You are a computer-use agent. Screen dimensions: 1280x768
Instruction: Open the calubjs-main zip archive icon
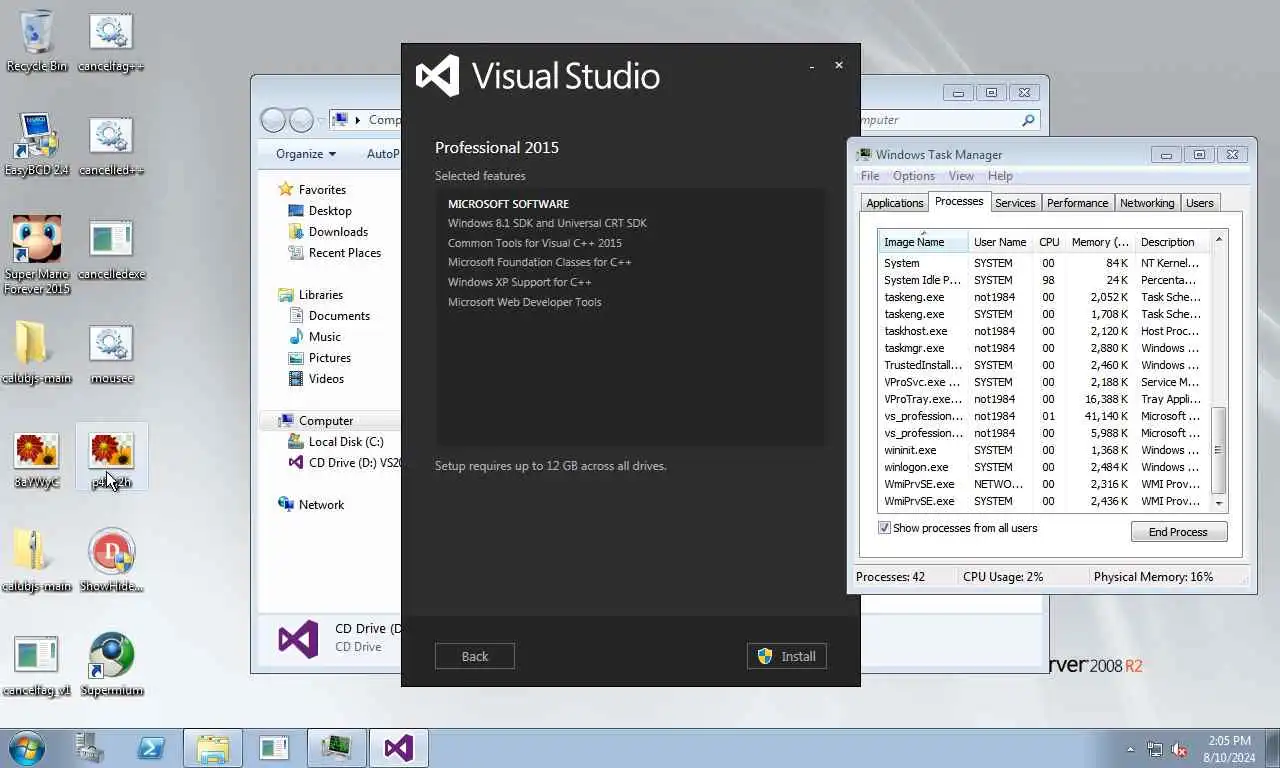coord(37,560)
